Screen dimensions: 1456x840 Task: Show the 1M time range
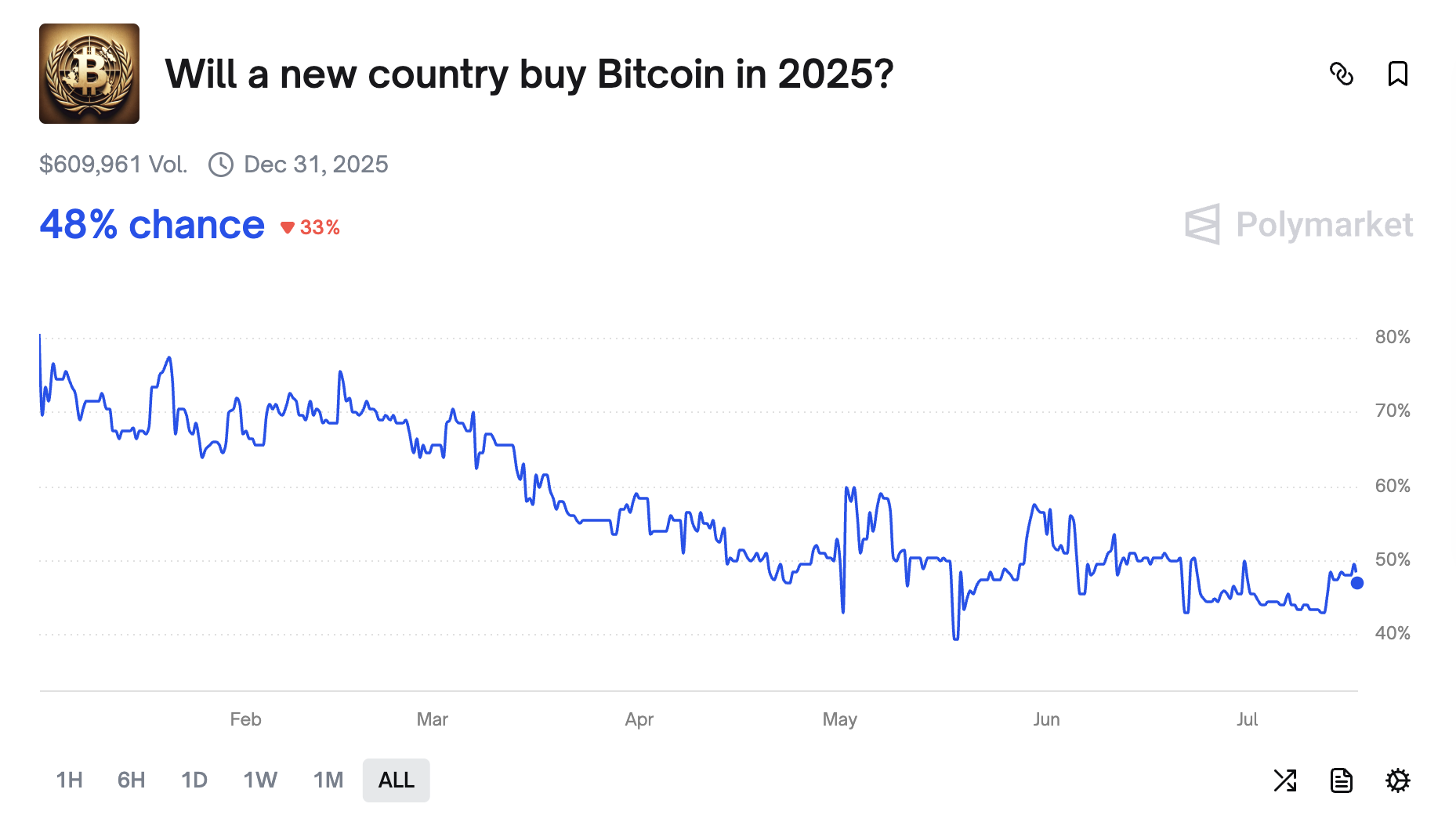point(328,780)
